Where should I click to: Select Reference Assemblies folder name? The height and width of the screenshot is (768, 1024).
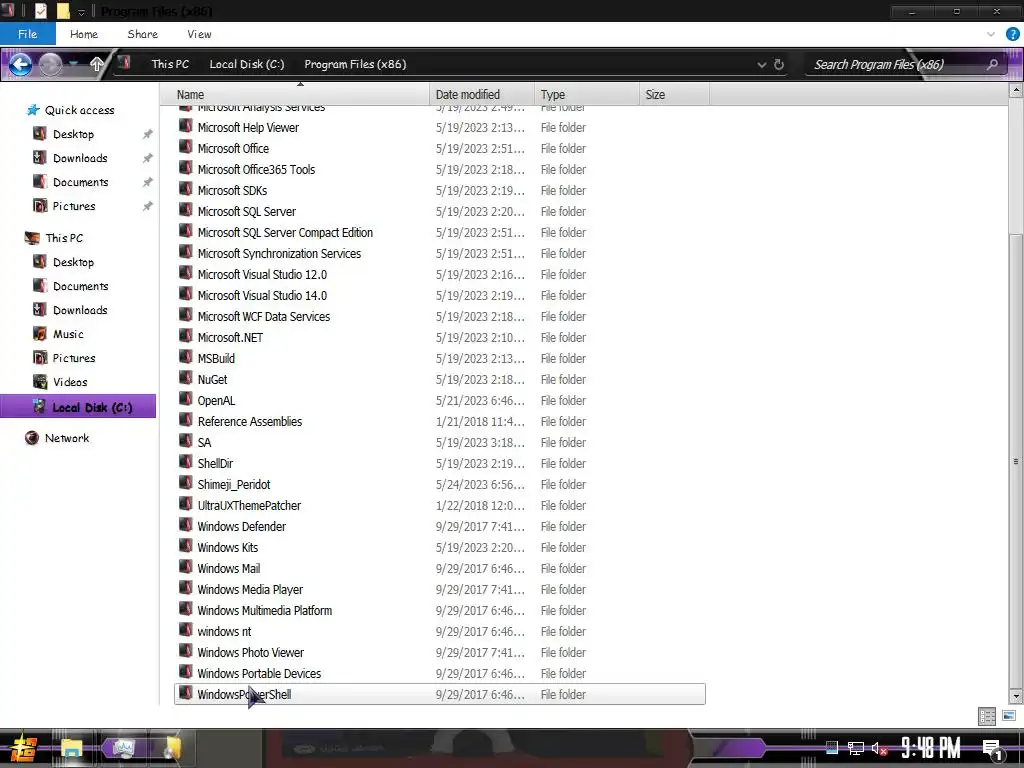249,421
